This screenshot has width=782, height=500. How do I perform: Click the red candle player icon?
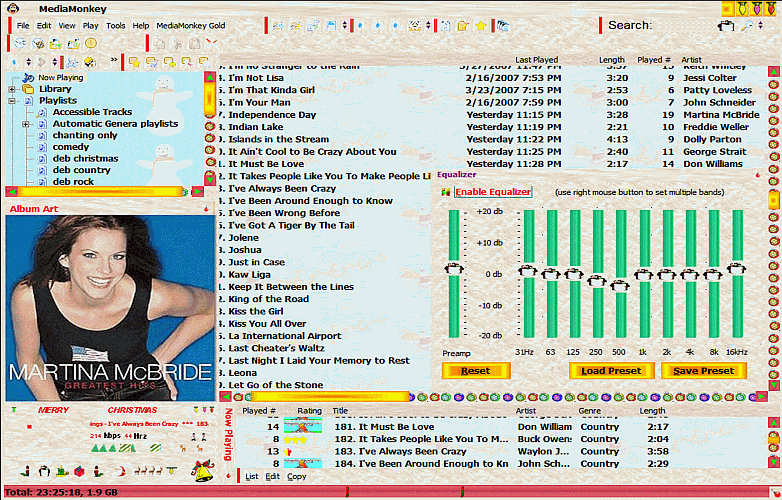[x=27, y=470]
